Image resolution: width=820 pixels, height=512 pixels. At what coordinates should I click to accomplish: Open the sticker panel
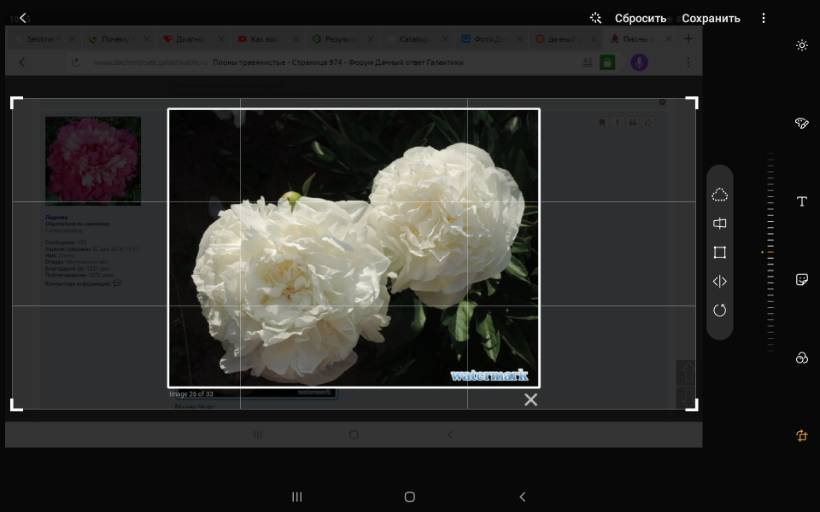point(801,280)
